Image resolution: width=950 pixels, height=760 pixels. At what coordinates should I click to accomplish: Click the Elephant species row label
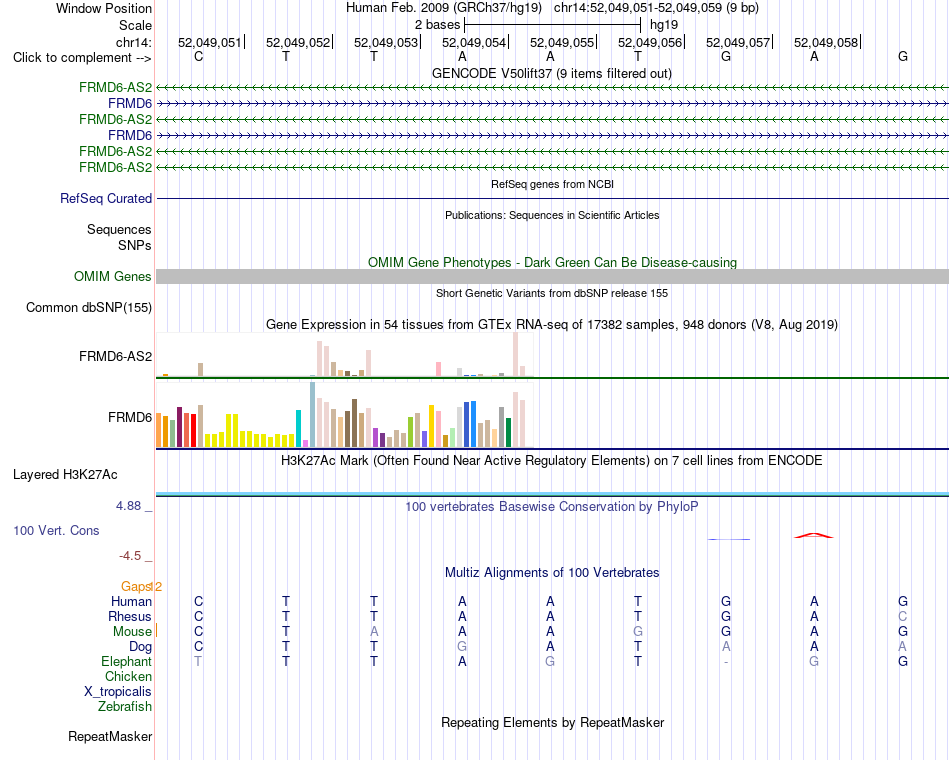(x=126, y=661)
